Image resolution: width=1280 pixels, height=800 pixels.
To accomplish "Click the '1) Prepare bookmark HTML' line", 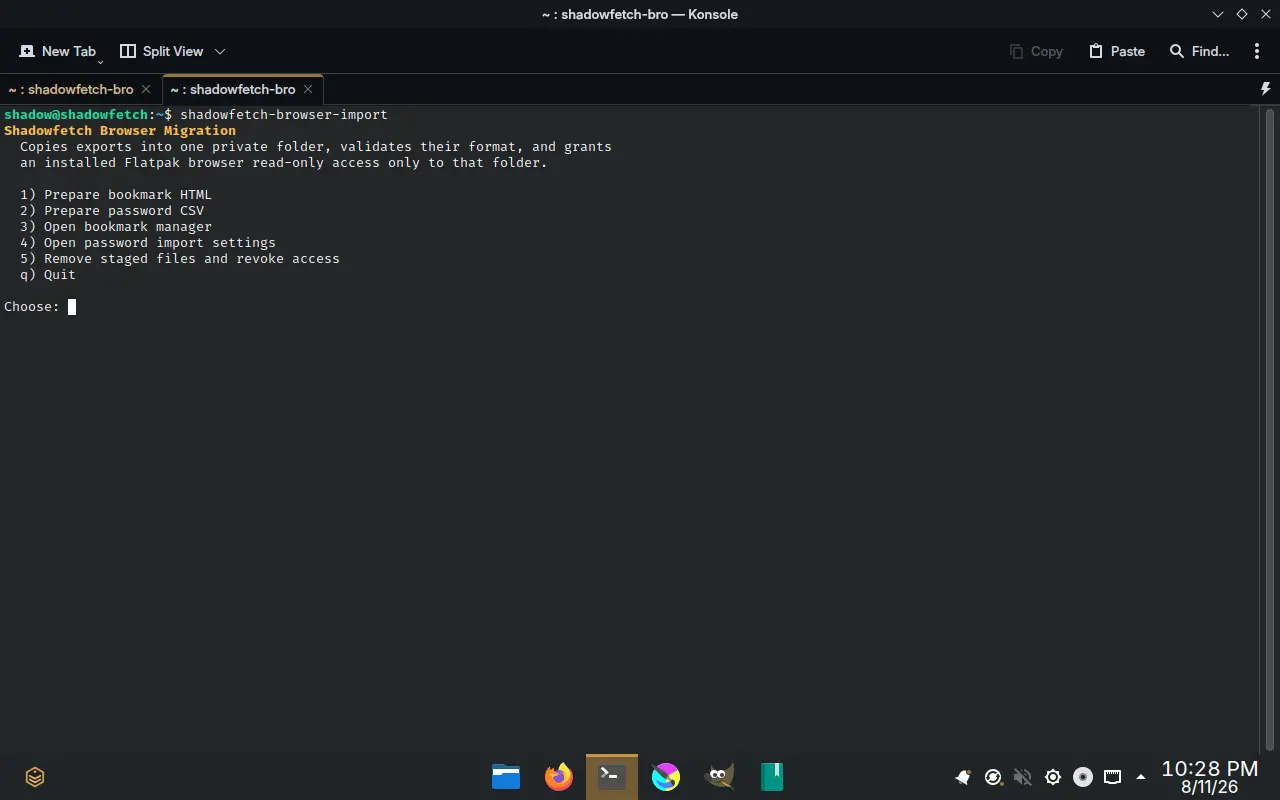I will (116, 194).
